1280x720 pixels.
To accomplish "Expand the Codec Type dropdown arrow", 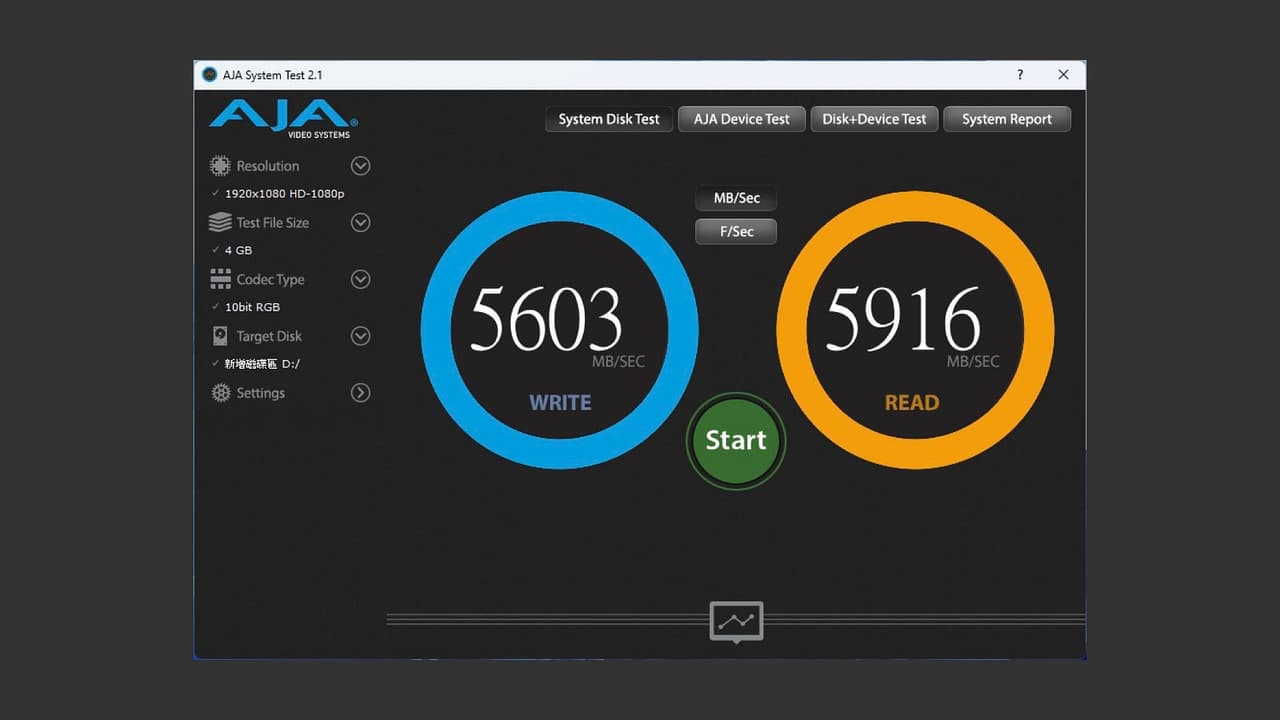I will [x=361, y=280].
